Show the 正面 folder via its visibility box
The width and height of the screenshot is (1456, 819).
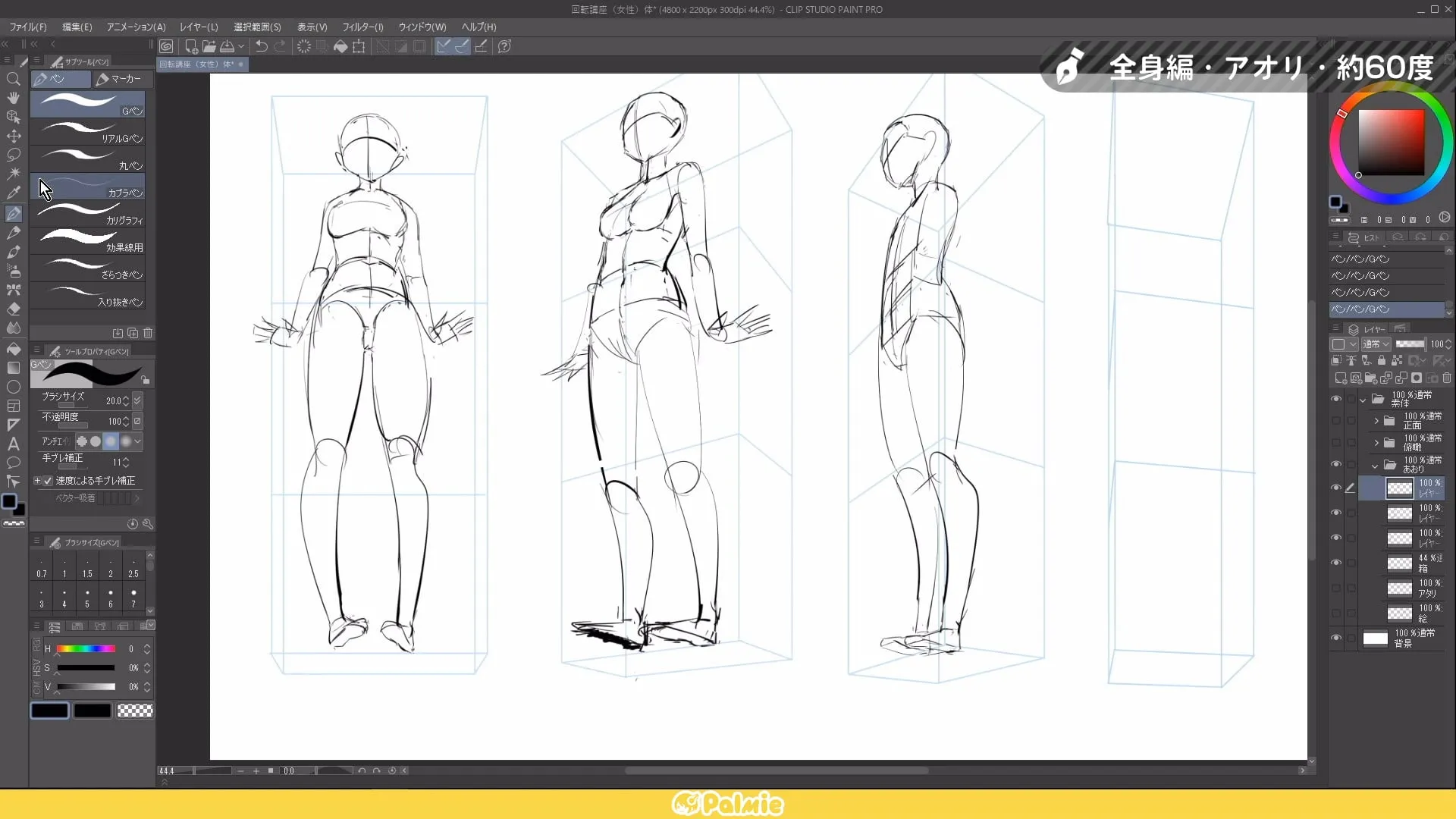tap(1336, 421)
